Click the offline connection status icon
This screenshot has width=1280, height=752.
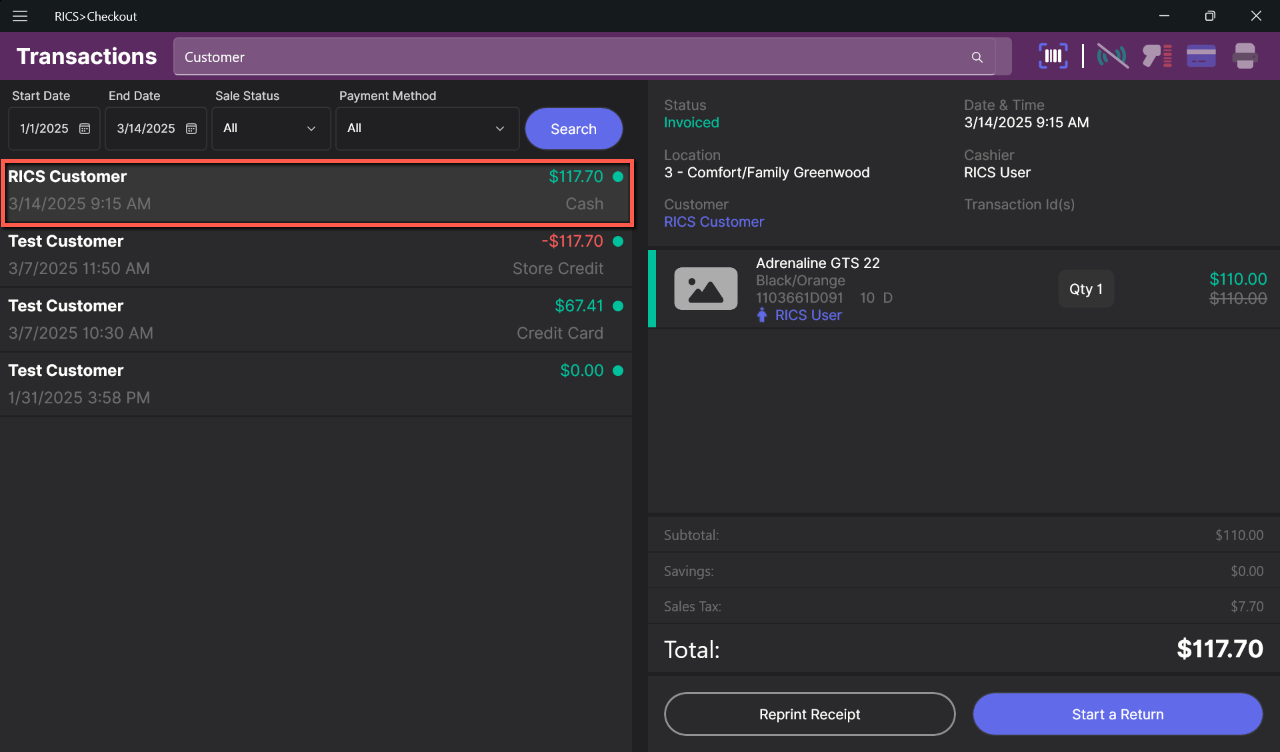(x=1112, y=56)
